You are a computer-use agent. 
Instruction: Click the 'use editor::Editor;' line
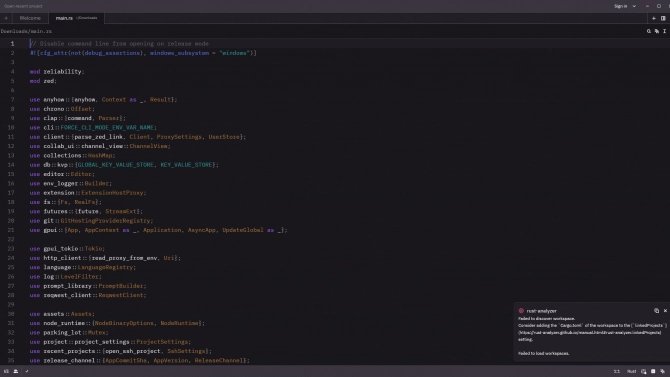pyautogui.click(x=62, y=174)
